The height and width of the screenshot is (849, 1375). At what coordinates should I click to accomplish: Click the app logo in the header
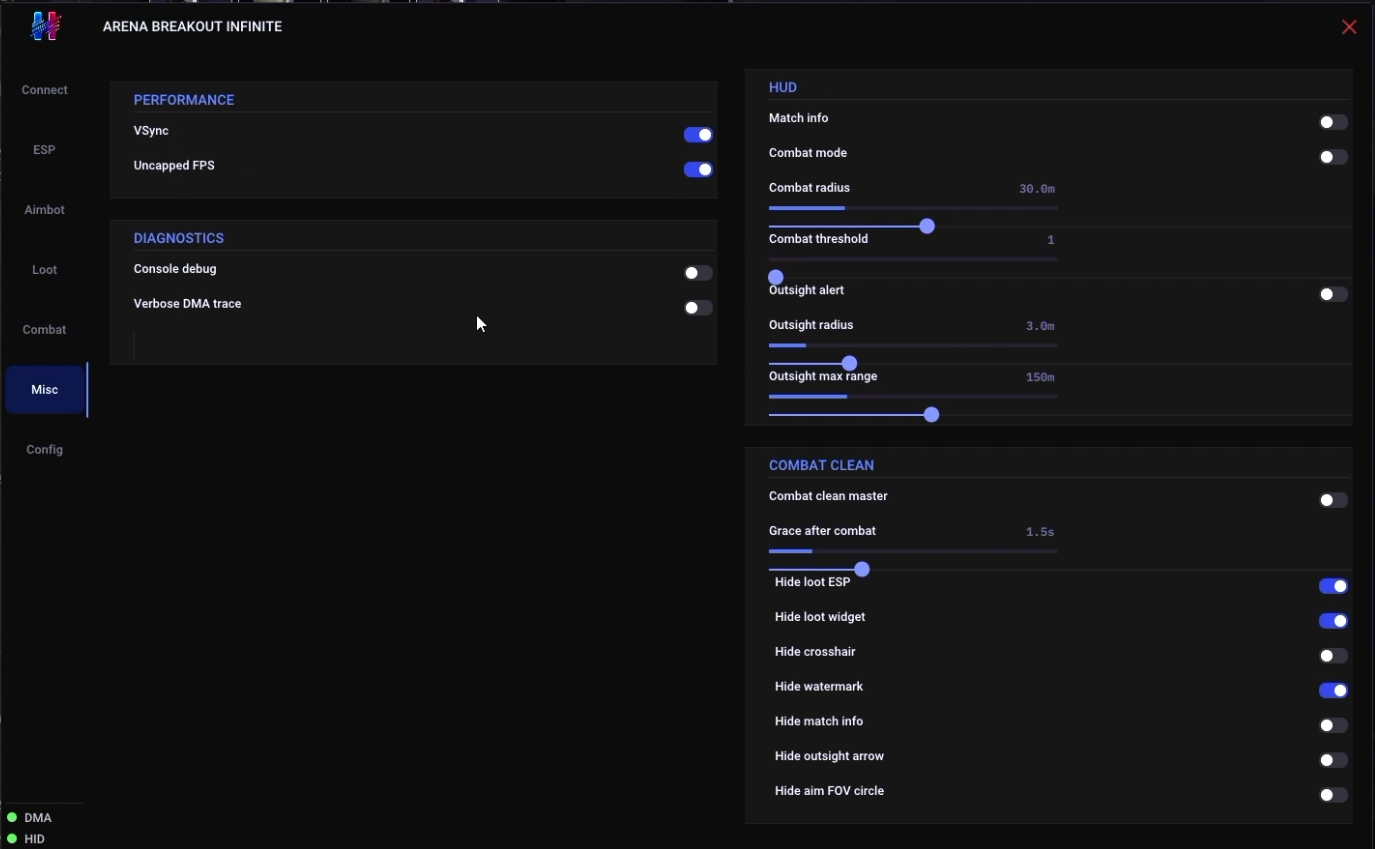pyautogui.click(x=46, y=26)
